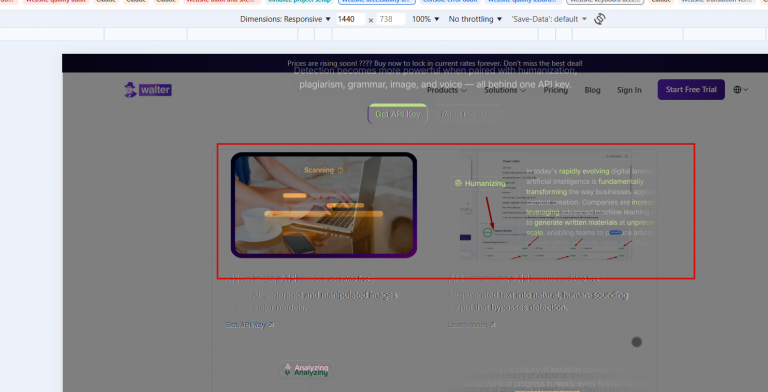Open the Blog page

click(592, 90)
